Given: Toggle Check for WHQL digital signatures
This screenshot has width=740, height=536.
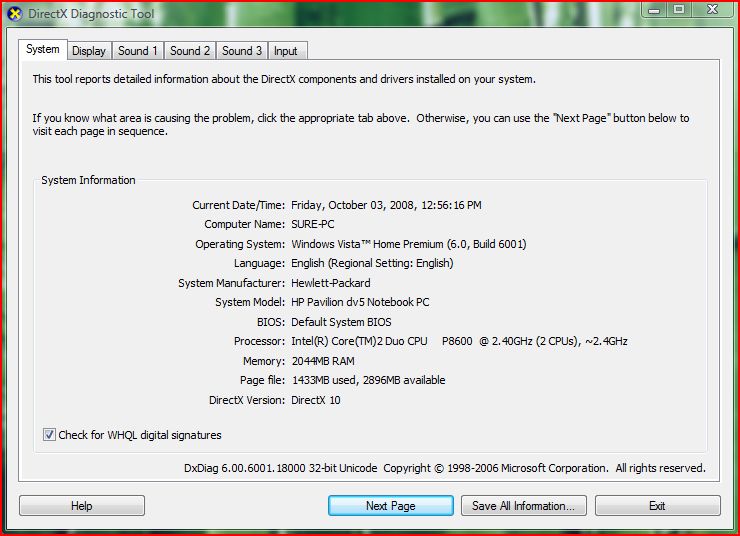Looking at the screenshot, I should point(49,435).
